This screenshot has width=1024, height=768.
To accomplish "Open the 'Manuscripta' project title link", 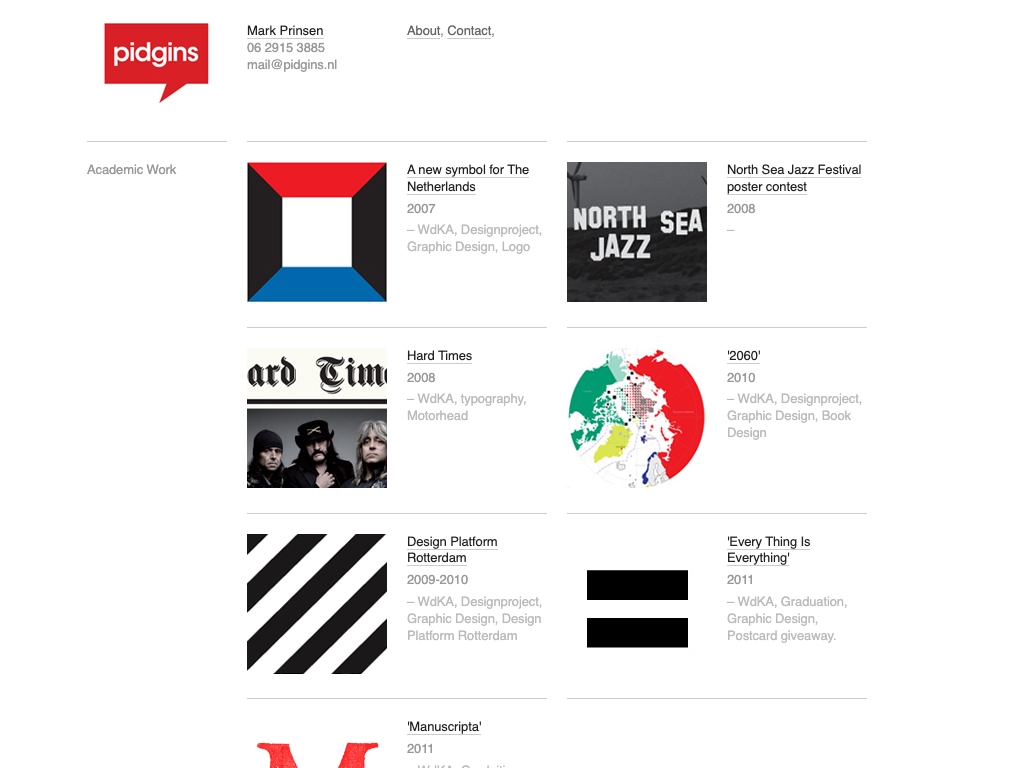I will [445, 727].
